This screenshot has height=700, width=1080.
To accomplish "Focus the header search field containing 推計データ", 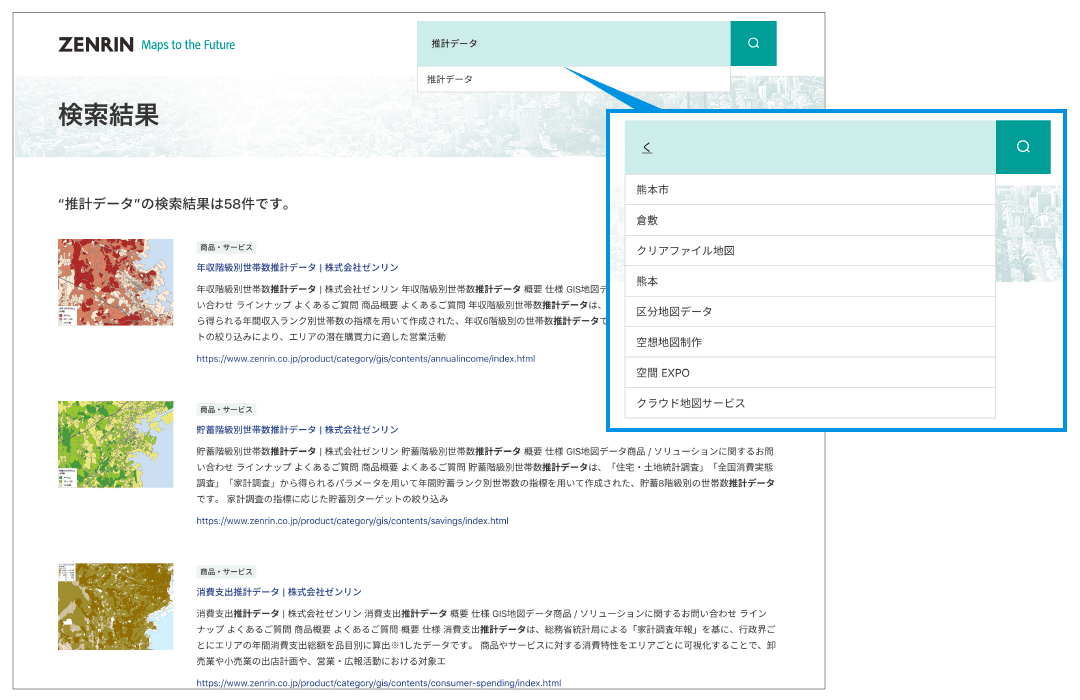I will 574,43.
